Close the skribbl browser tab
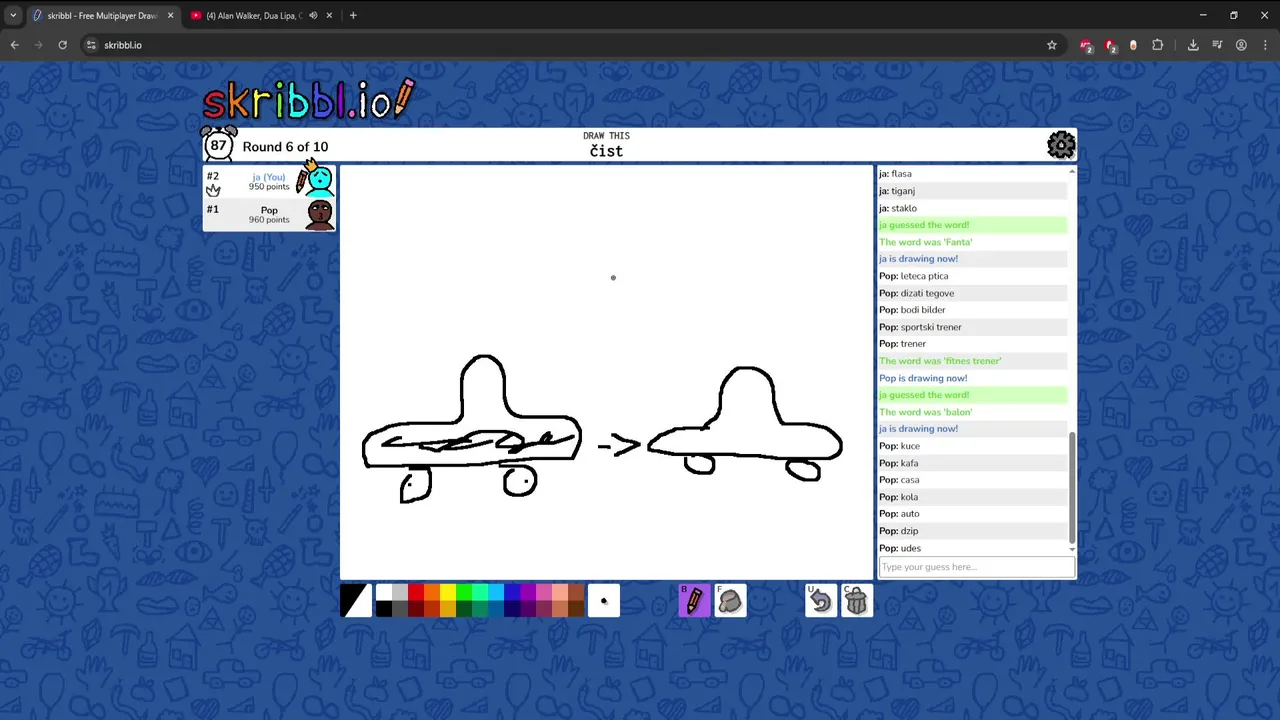The width and height of the screenshot is (1280, 720). tap(170, 16)
